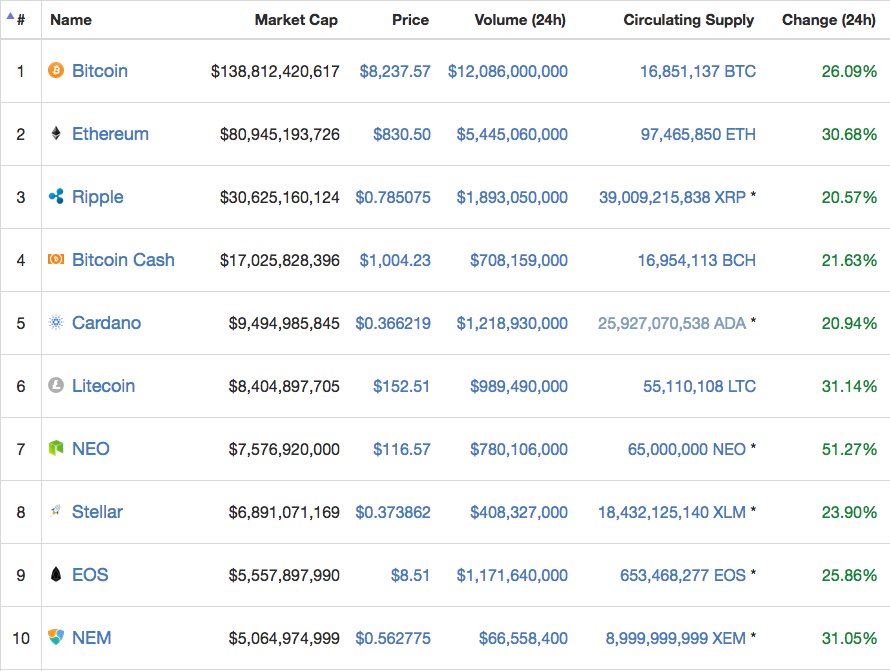Click supply 653,468,277 EOS
890x671 pixels.
point(683,576)
